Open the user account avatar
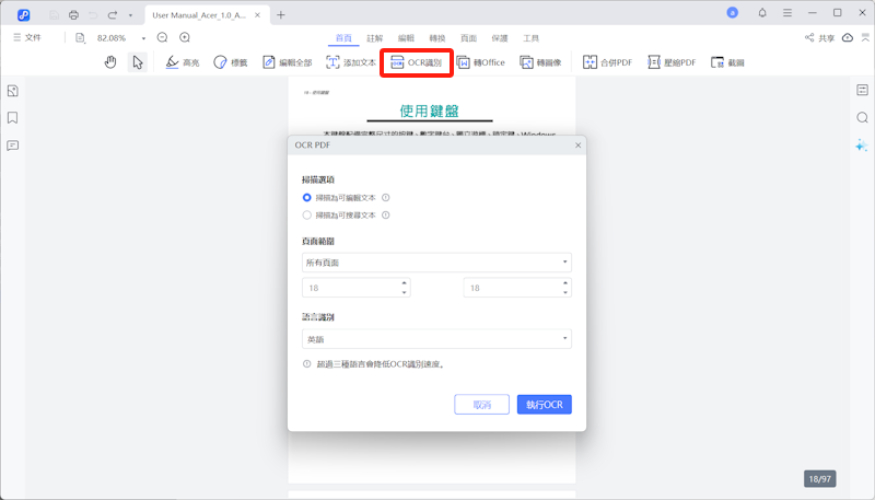 732,13
